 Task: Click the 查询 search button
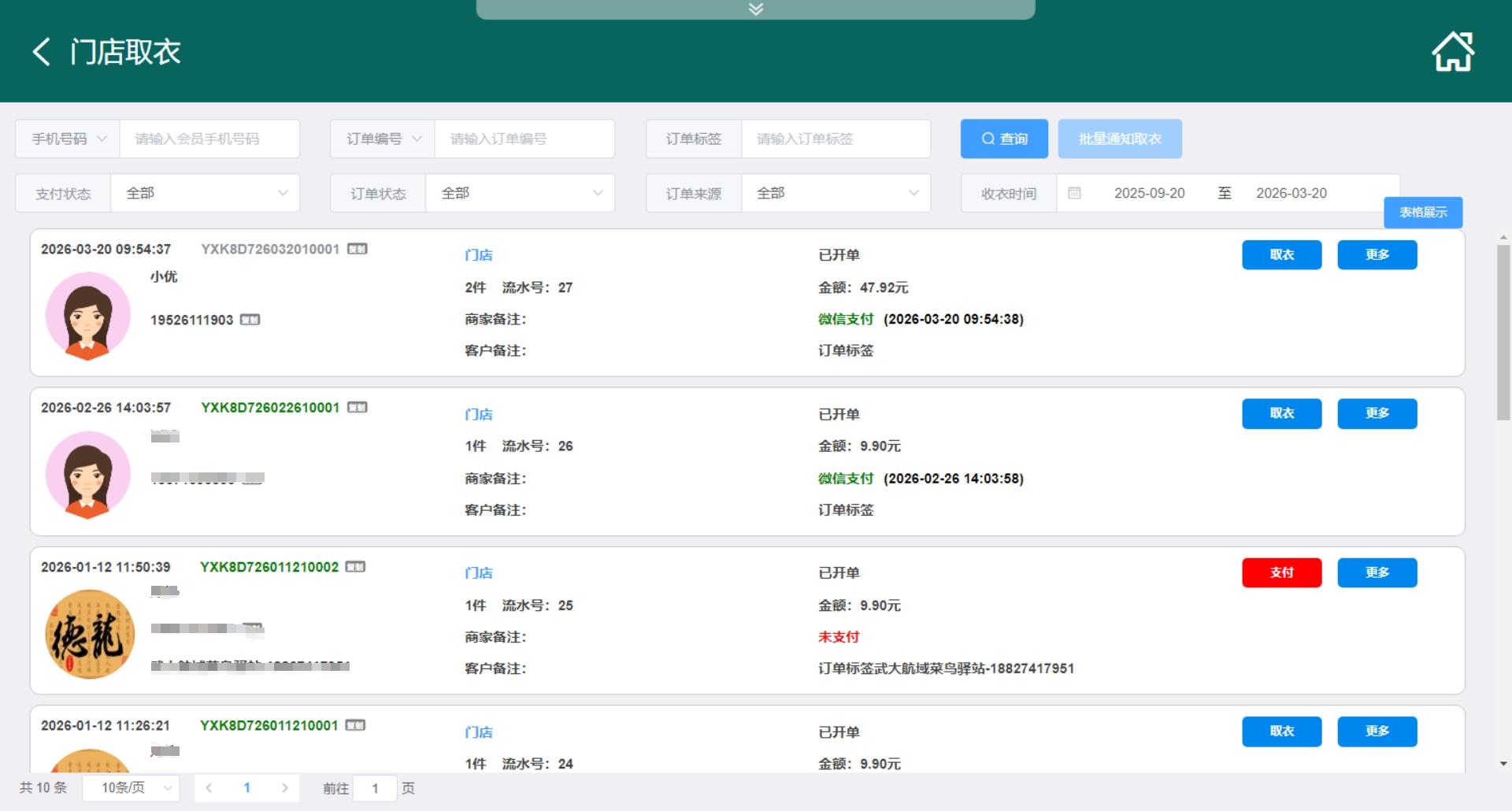1004,139
